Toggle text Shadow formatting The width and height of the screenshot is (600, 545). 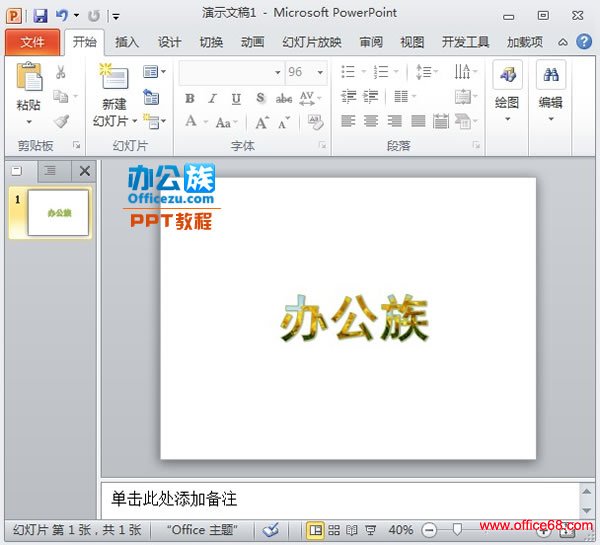(260, 98)
